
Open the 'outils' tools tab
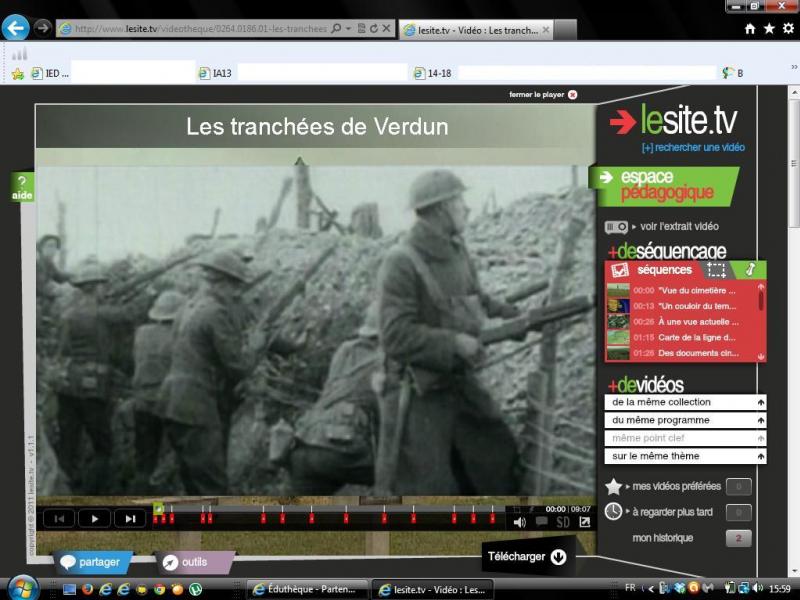pyautogui.click(x=194, y=562)
